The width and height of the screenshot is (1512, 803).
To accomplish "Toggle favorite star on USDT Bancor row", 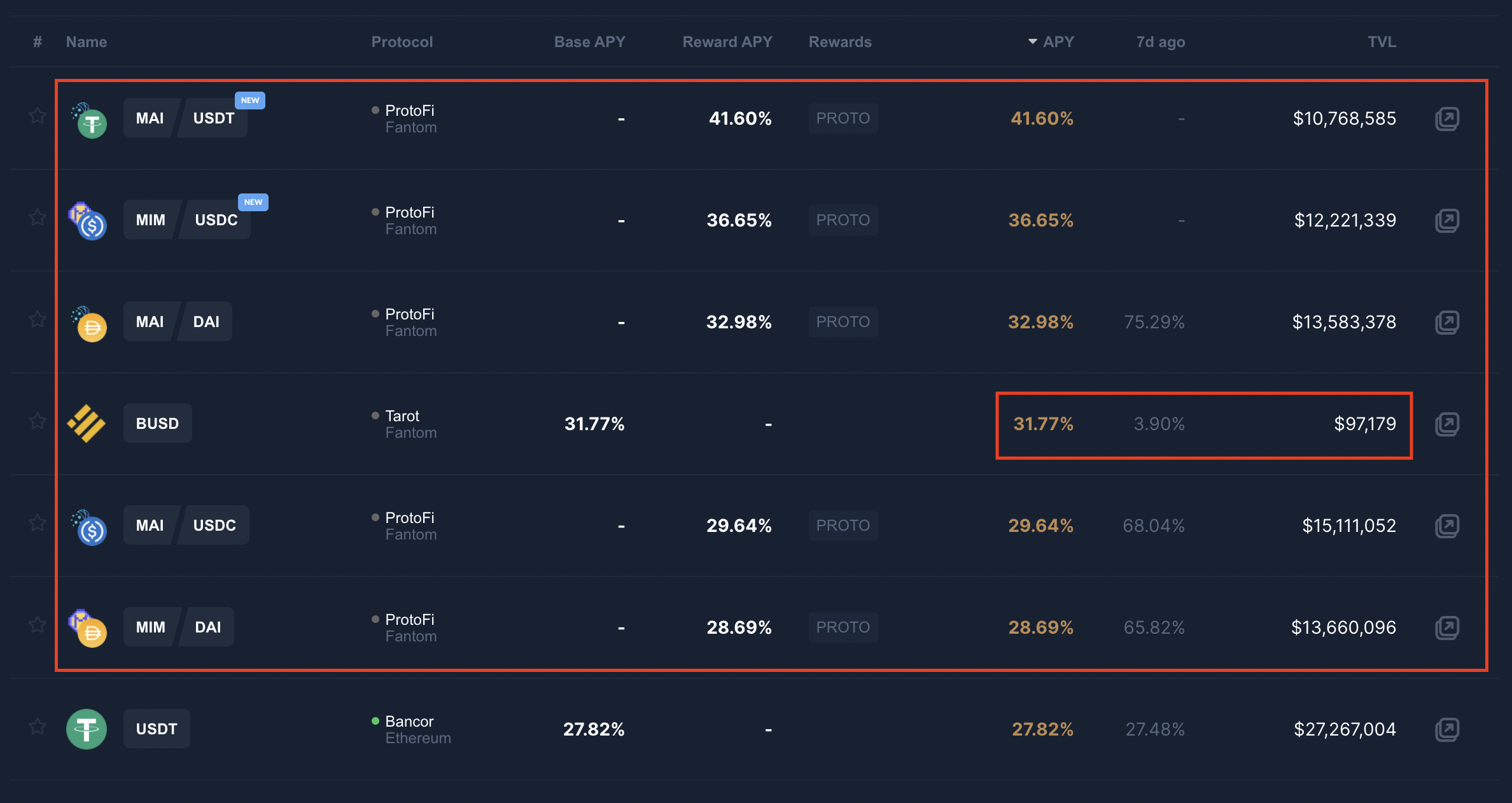I will 38,727.
